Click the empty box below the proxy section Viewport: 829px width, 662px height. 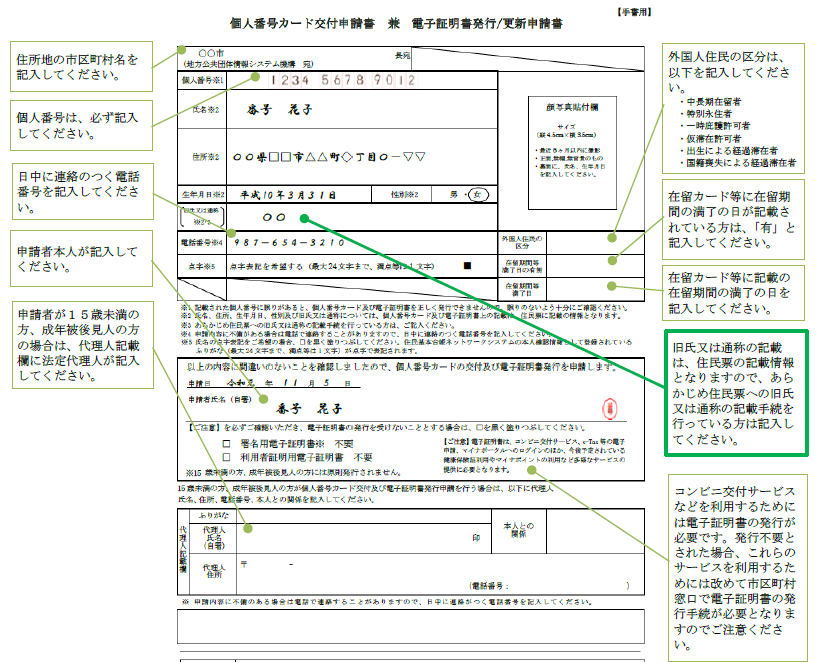[411, 627]
